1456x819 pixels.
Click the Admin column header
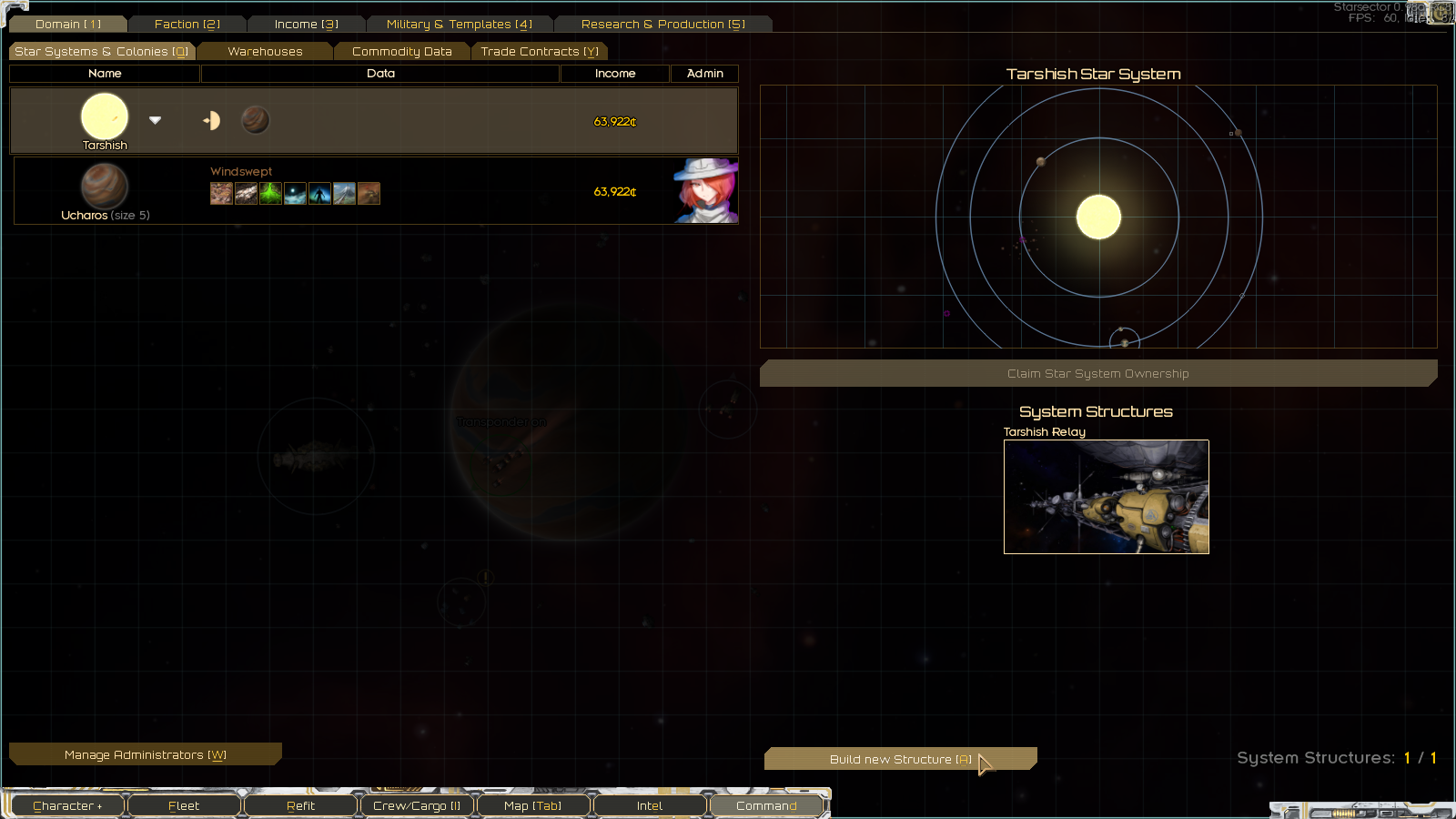pos(705,74)
